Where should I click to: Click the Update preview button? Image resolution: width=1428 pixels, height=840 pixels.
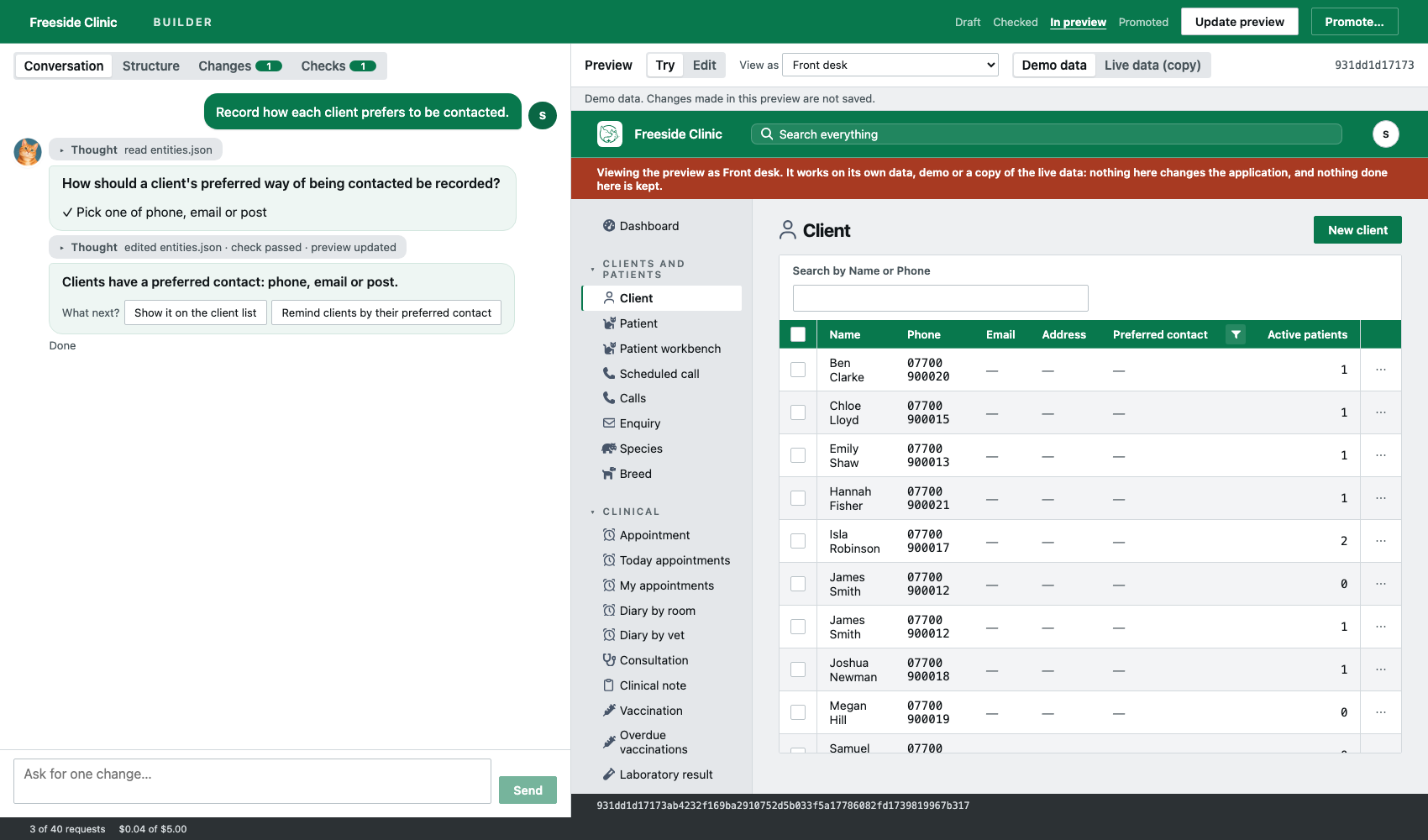(1240, 22)
